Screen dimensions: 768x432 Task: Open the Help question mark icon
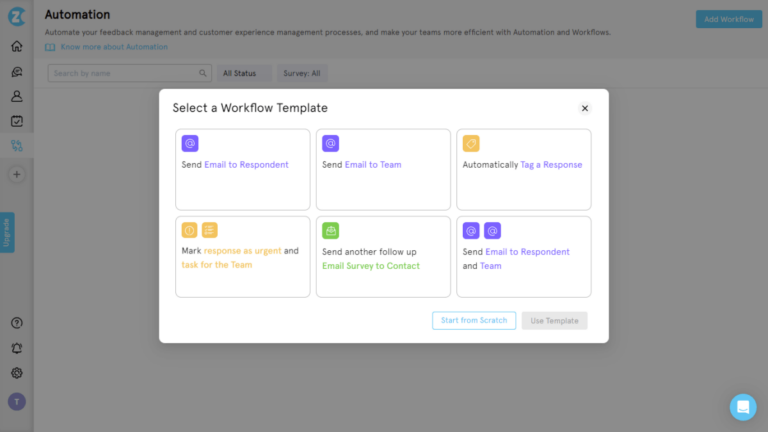click(17, 323)
